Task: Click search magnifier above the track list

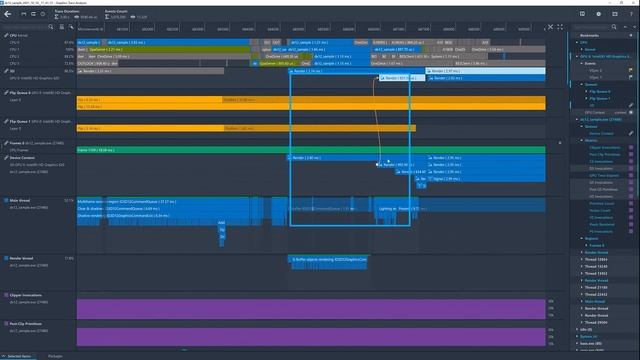Action: pyautogui.click(x=51, y=27)
